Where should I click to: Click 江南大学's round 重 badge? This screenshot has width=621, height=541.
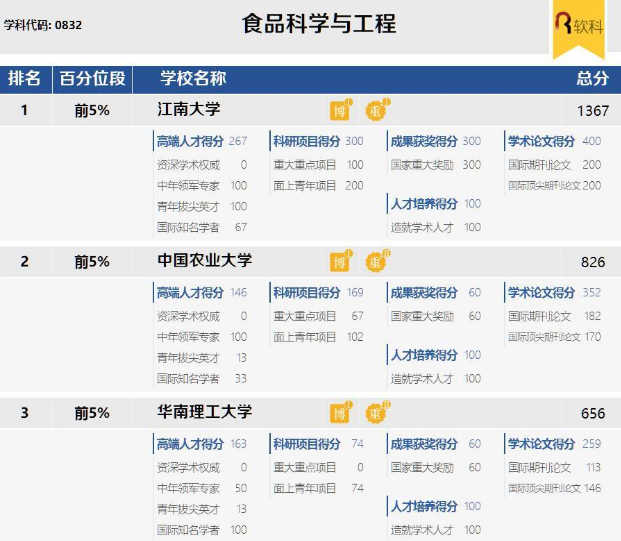point(375,110)
